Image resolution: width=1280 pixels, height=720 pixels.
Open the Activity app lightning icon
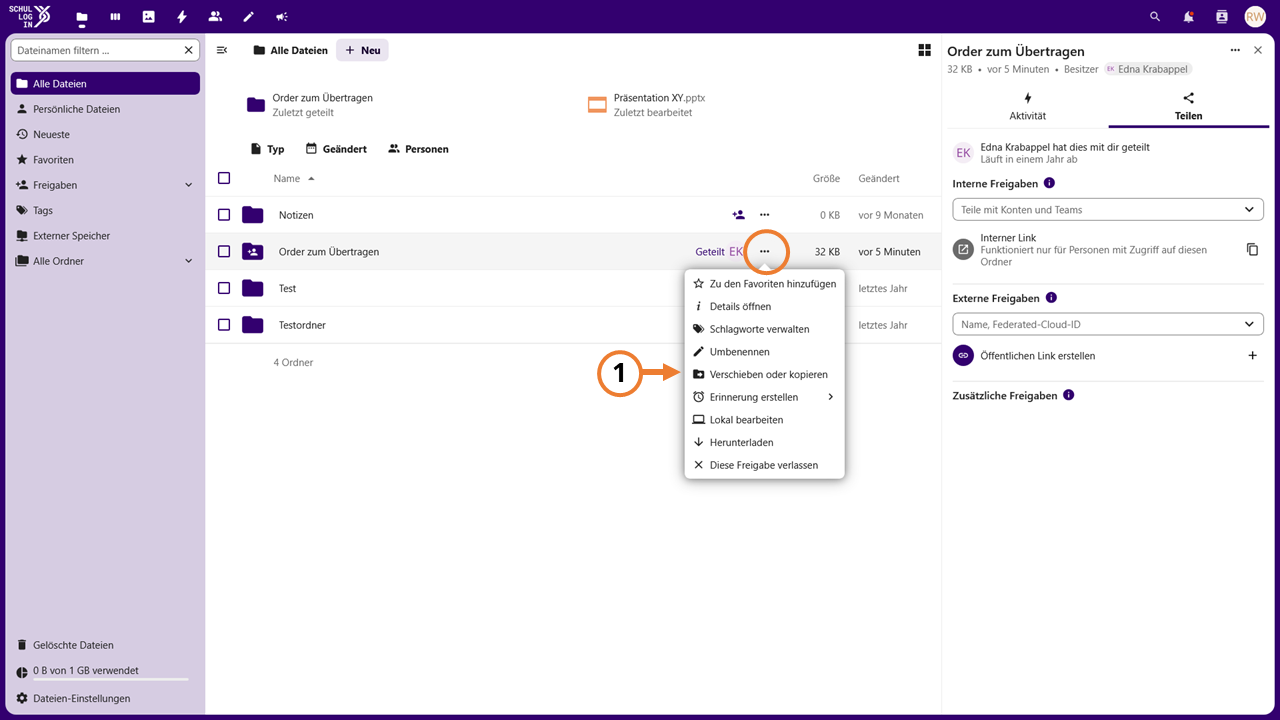click(x=181, y=17)
